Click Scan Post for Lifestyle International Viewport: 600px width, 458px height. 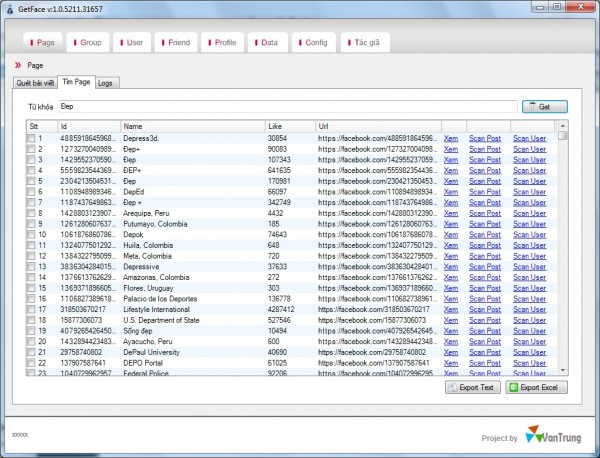click(485, 310)
